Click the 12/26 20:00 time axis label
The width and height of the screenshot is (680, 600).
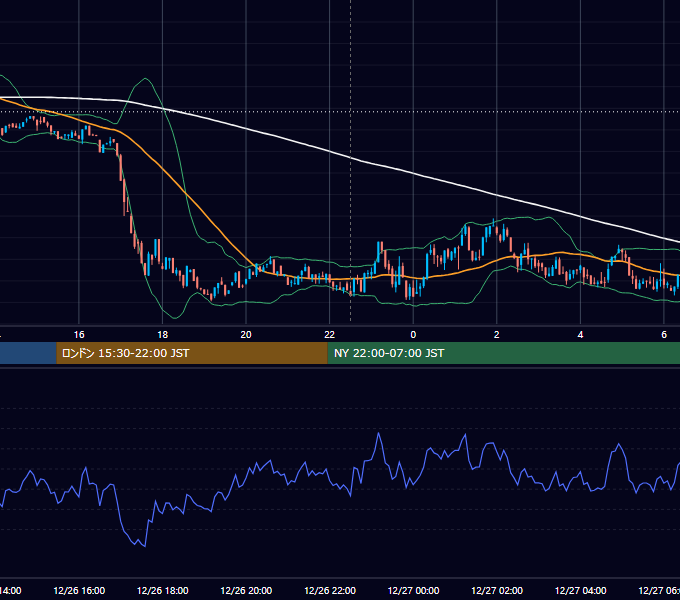pos(246,590)
